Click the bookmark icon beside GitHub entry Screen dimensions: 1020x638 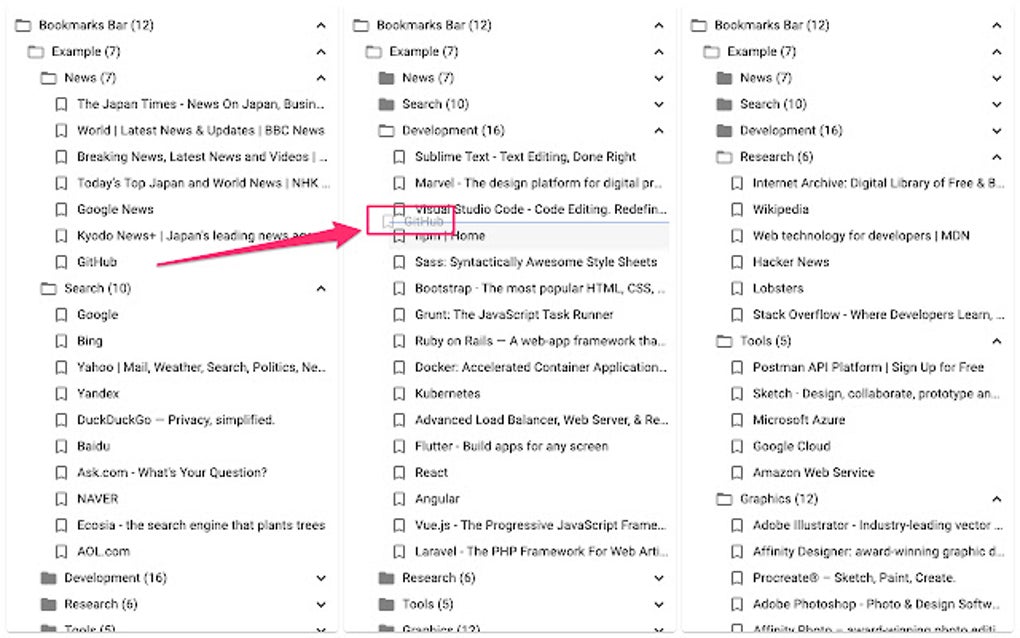point(61,262)
